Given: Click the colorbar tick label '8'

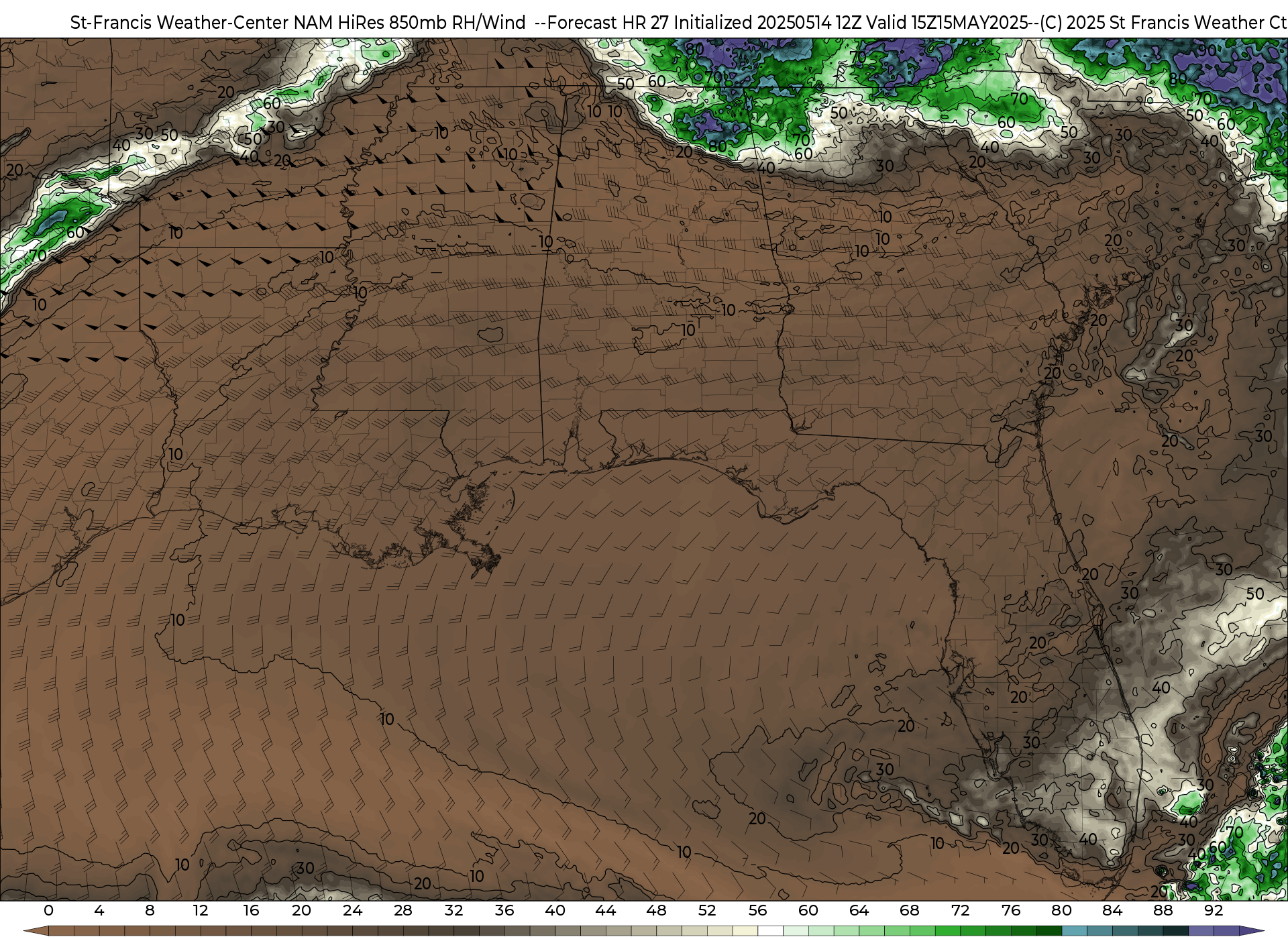Looking at the screenshot, I should pyautogui.click(x=150, y=910).
